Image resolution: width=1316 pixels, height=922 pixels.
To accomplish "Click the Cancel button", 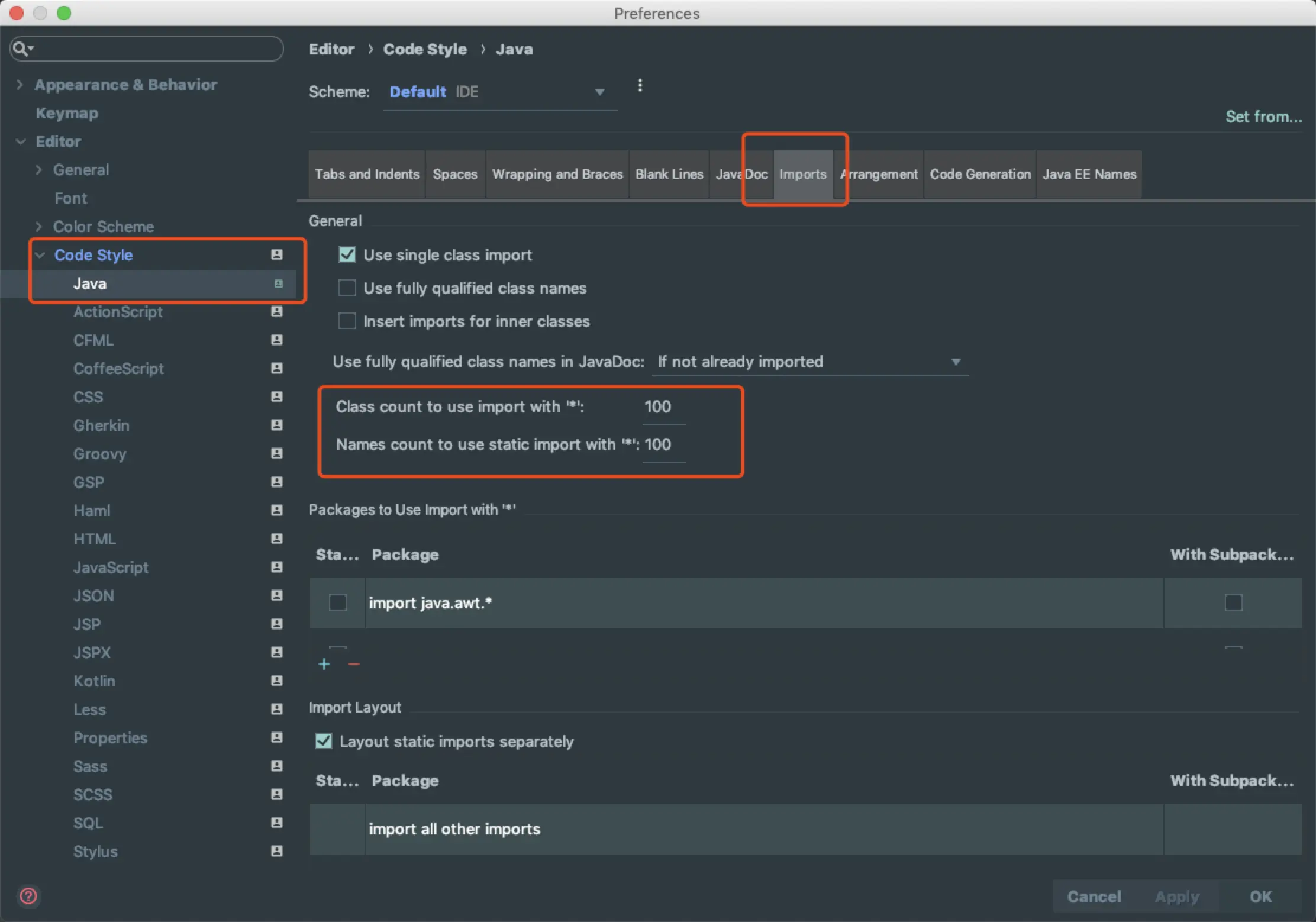I will [1094, 896].
